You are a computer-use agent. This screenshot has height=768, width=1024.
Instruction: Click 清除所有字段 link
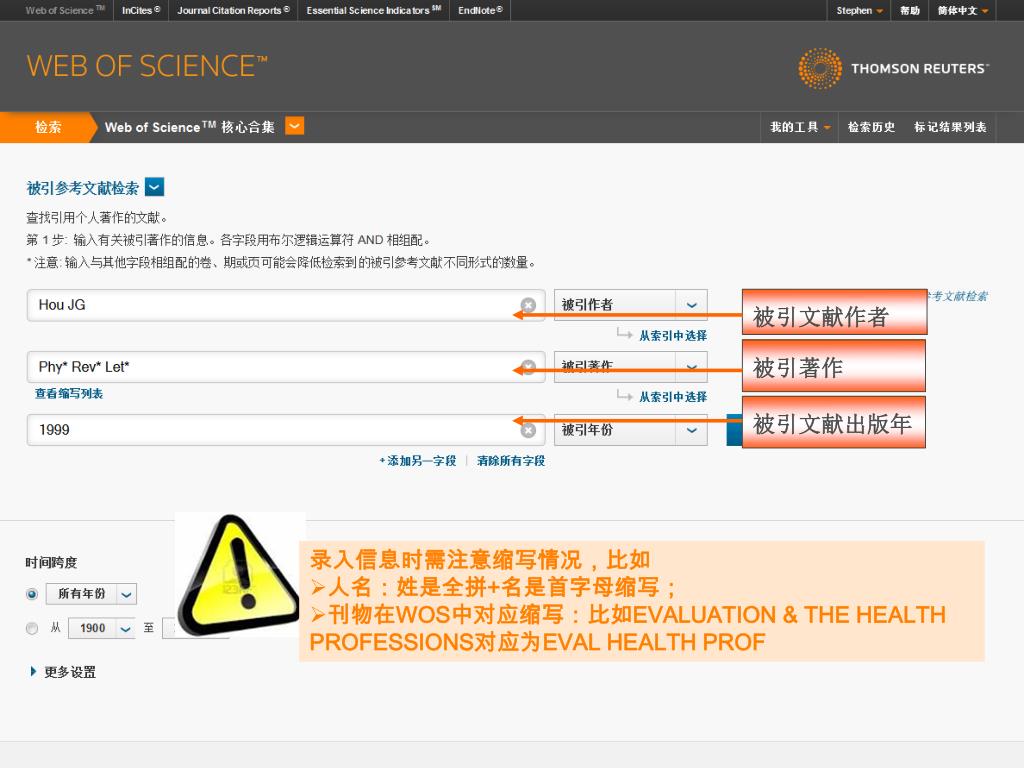coord(511,461)
